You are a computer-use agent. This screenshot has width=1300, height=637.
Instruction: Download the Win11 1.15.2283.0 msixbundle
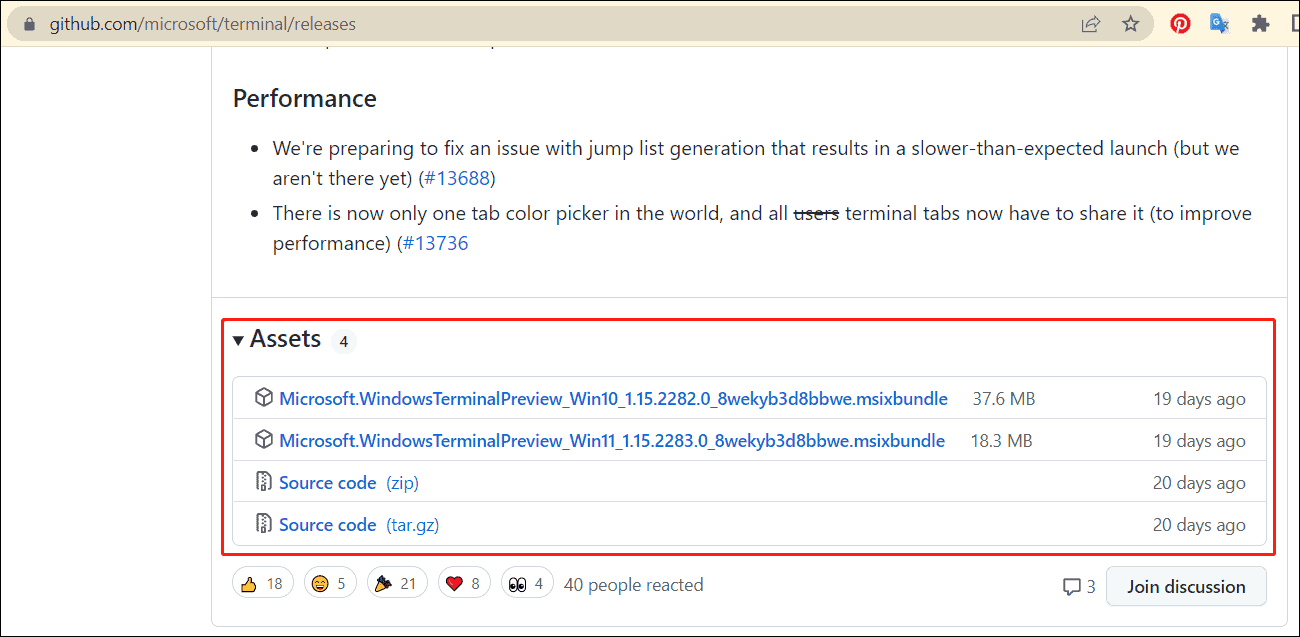(x=611, y=441)
